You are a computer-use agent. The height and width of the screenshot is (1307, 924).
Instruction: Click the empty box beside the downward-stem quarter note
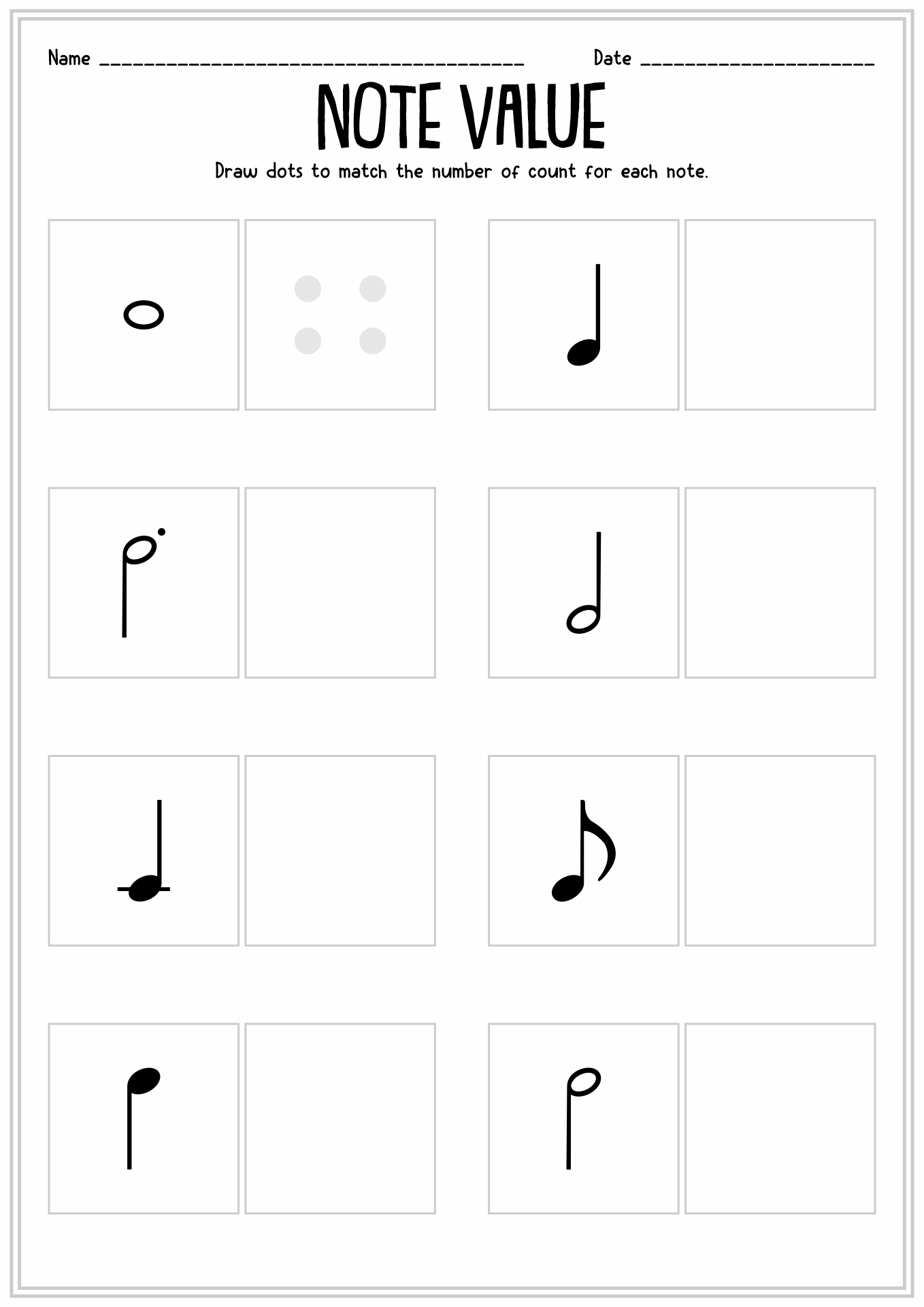(x=340, y=1118)
